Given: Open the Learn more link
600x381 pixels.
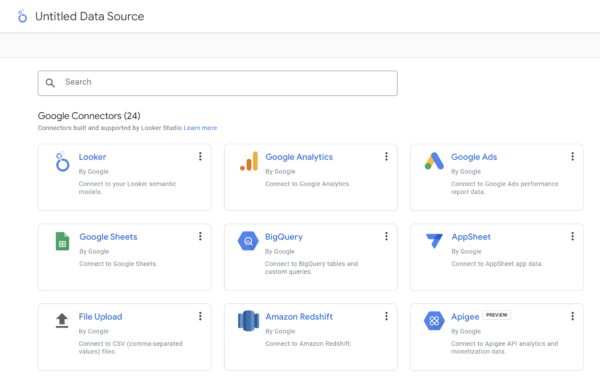Looking at the screenshot, I should (x=200, y=128).
